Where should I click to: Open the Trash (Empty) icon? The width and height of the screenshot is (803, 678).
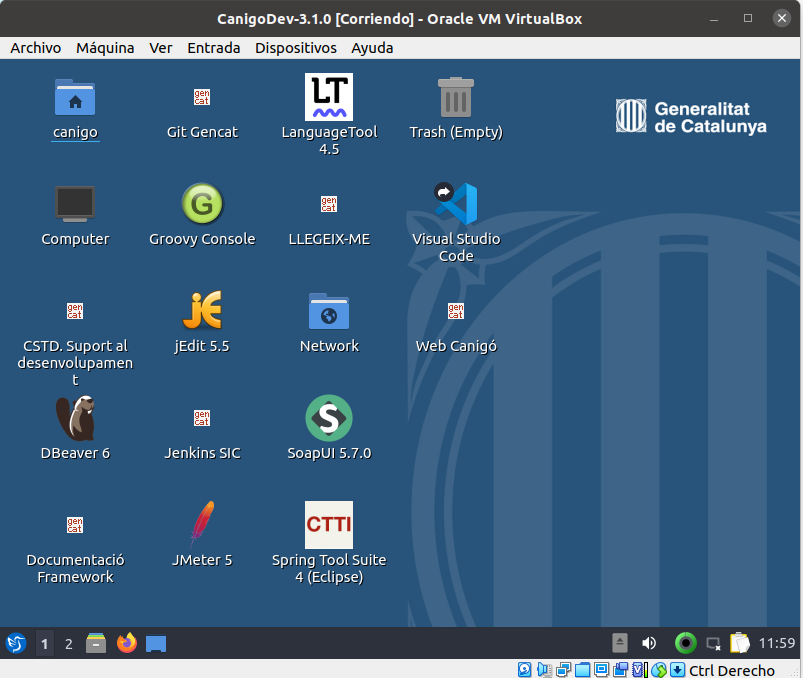pos(456,97)
